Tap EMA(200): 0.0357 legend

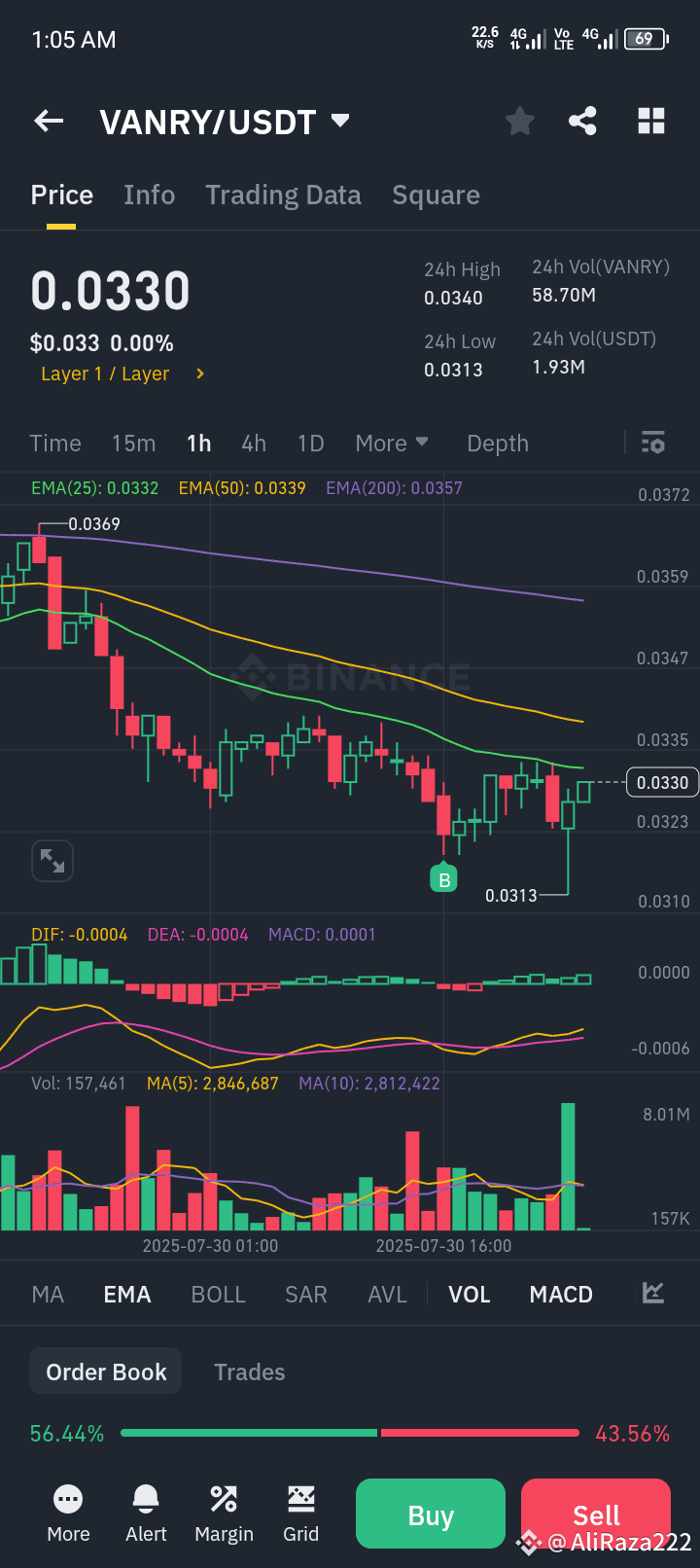tap(394, 487)
